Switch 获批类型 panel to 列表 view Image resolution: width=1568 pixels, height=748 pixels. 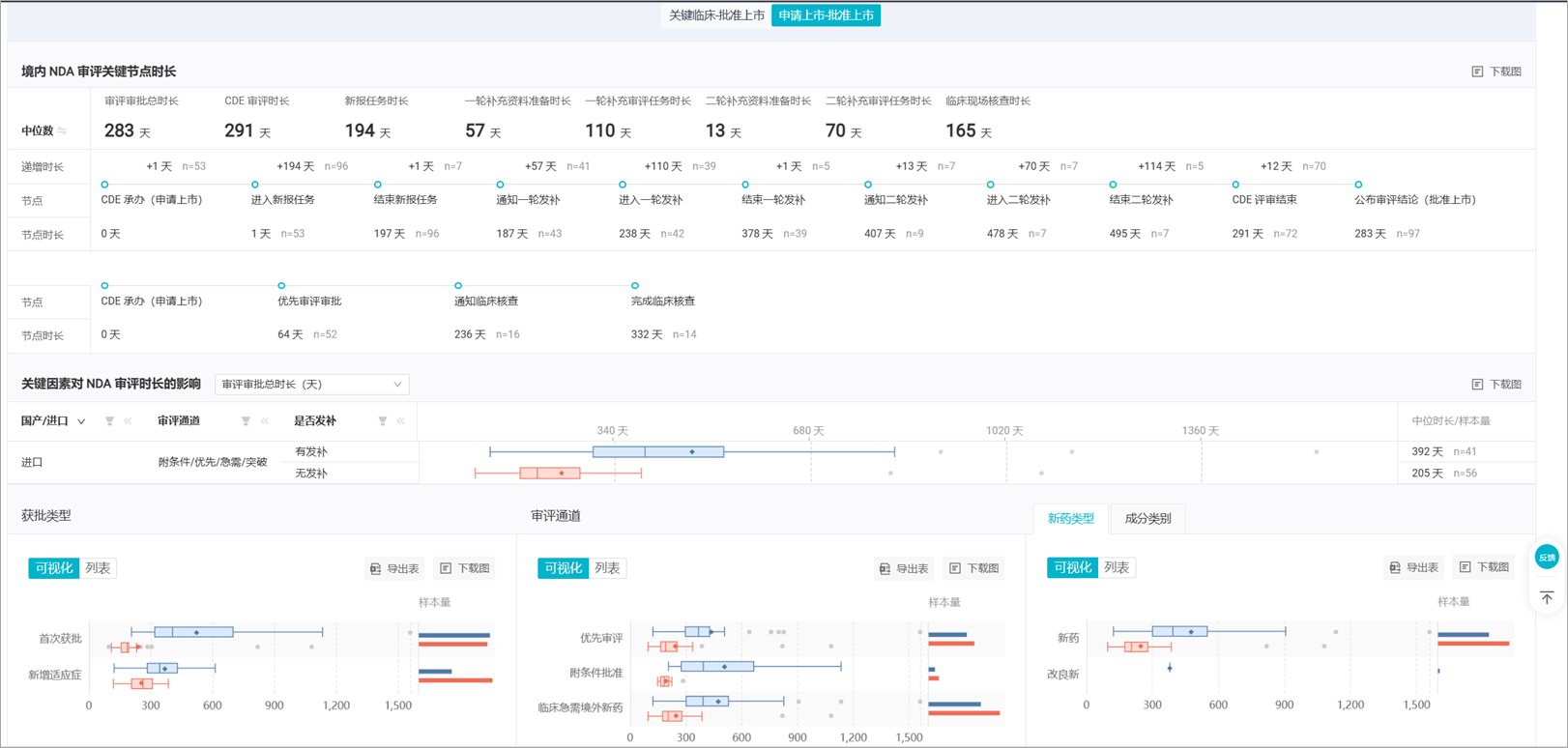(x=98, y=568)
